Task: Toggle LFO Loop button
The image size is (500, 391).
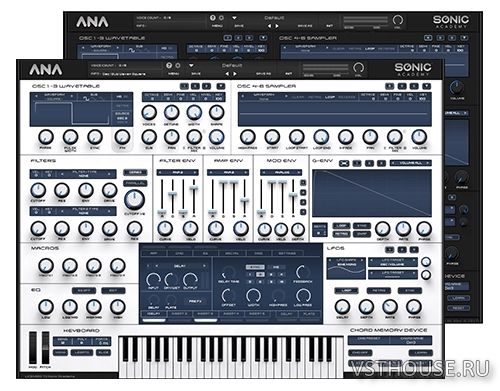Action: click(346, 291)
